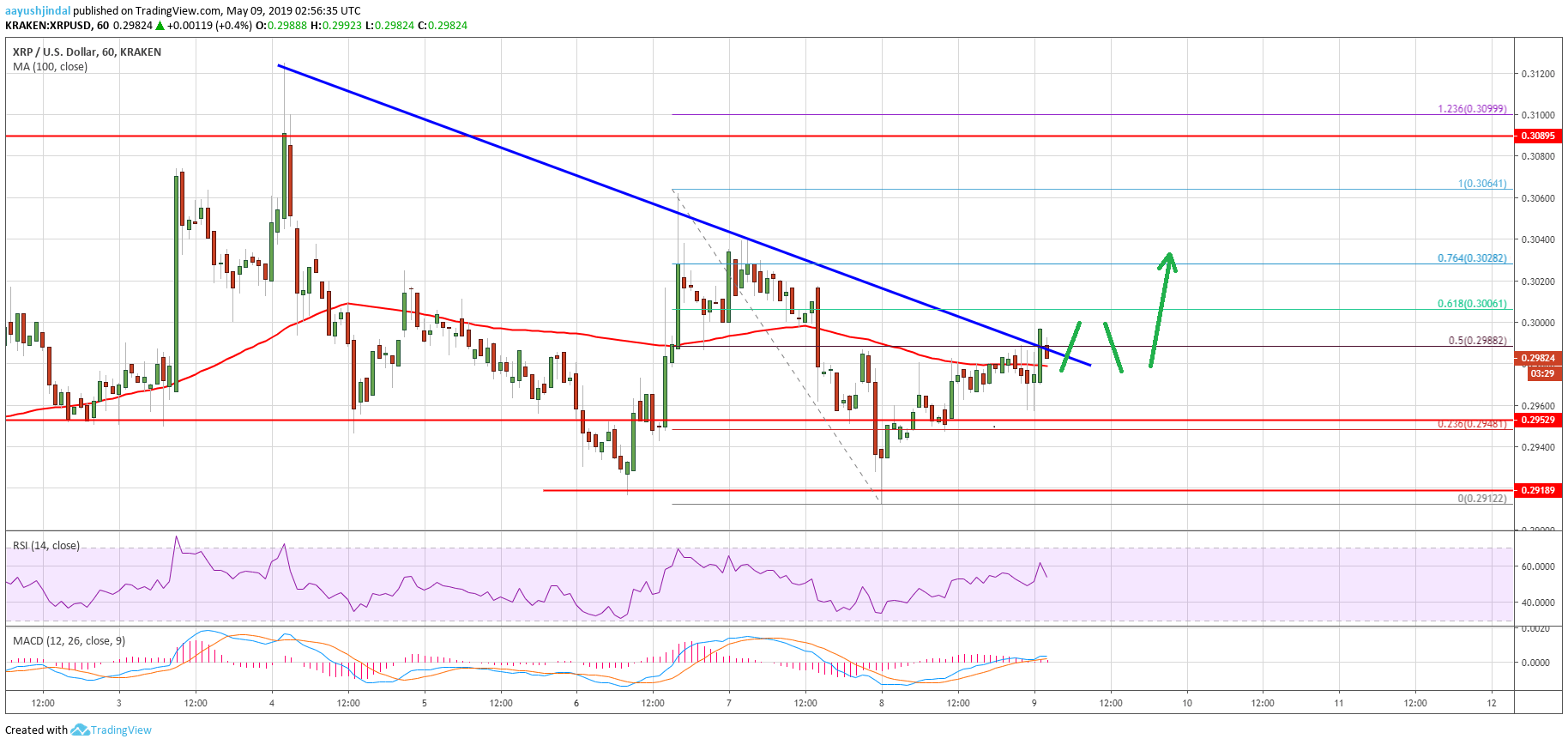Click the 0.31200 price axis tick

pyautogui.click(x=1537, y=74)
